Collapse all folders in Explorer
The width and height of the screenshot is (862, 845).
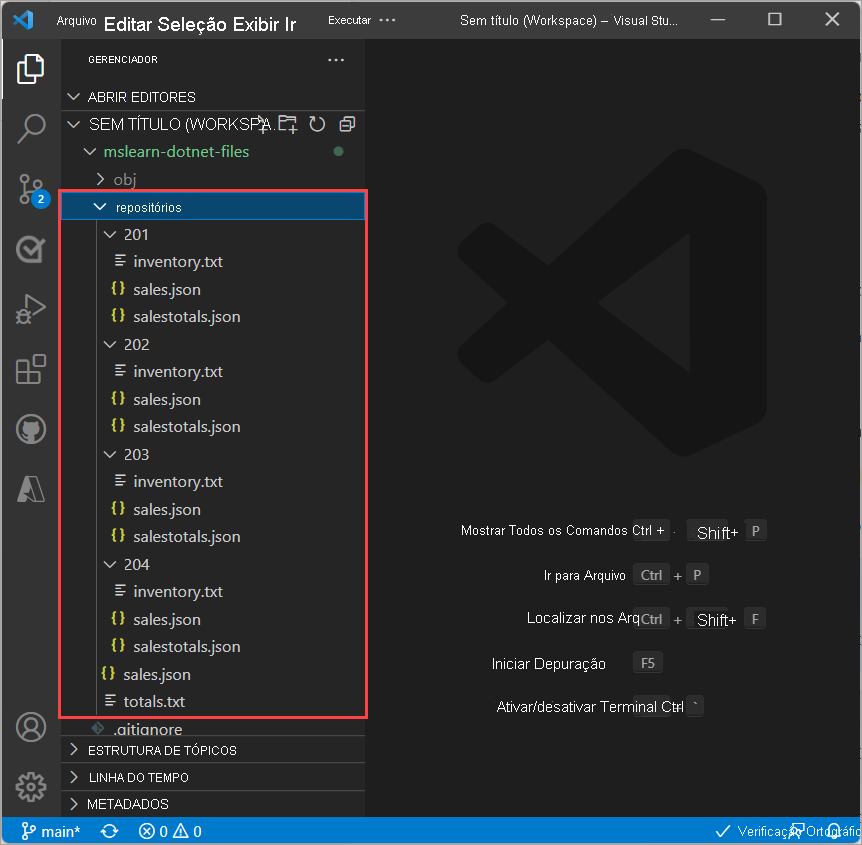tap(347, 124)
